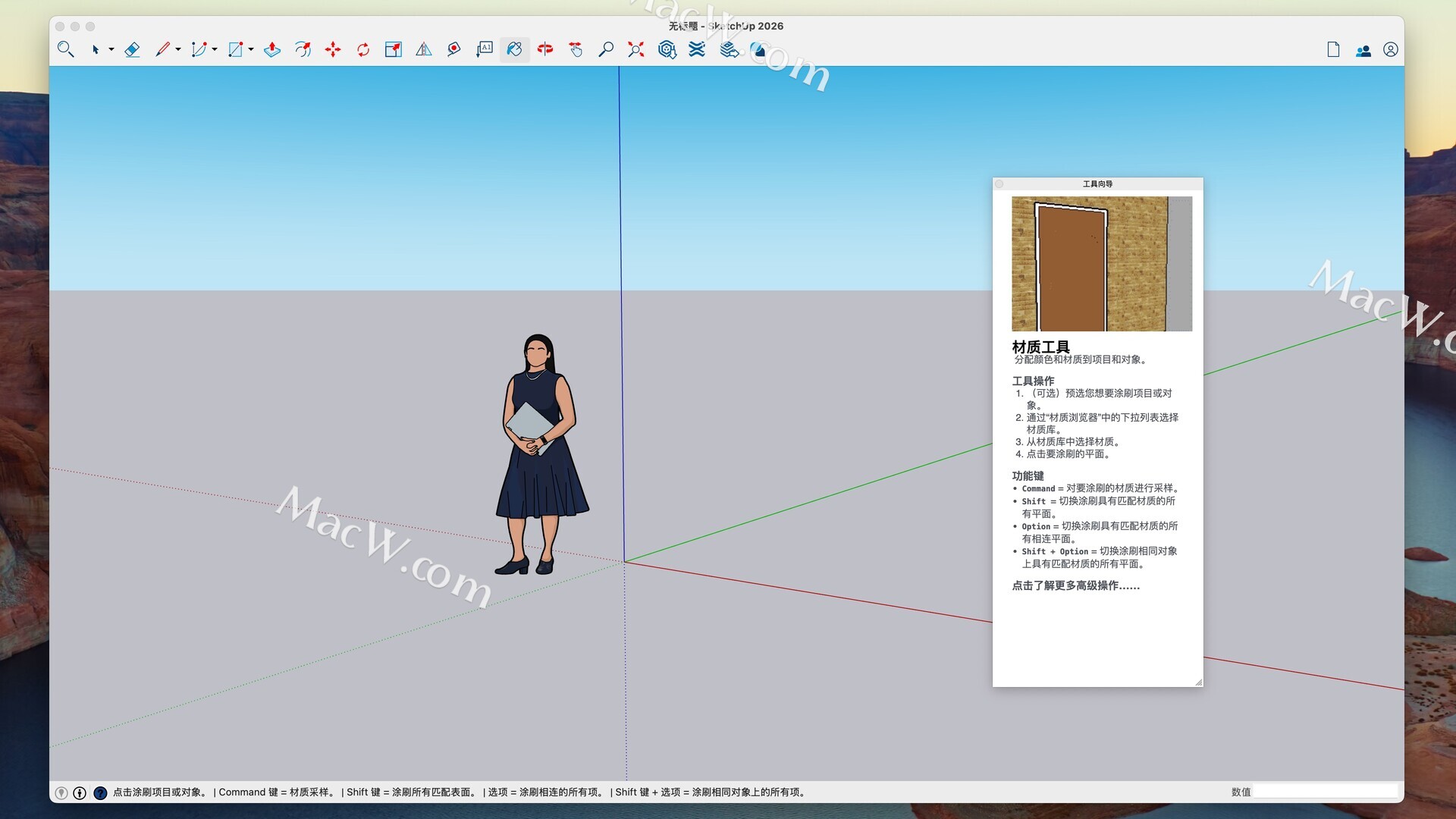Select the Scale tool
The width and height of the screenshot is (1456, 819).
pos(393,50)
